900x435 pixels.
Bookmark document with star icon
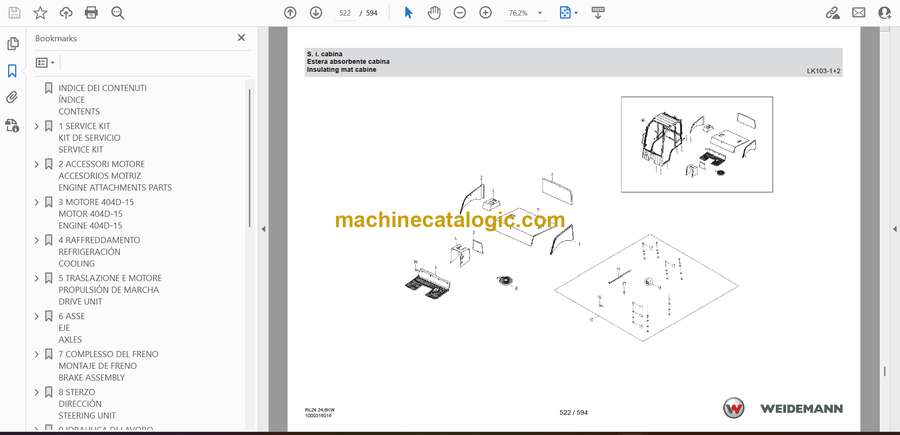(x=40, y=13)
